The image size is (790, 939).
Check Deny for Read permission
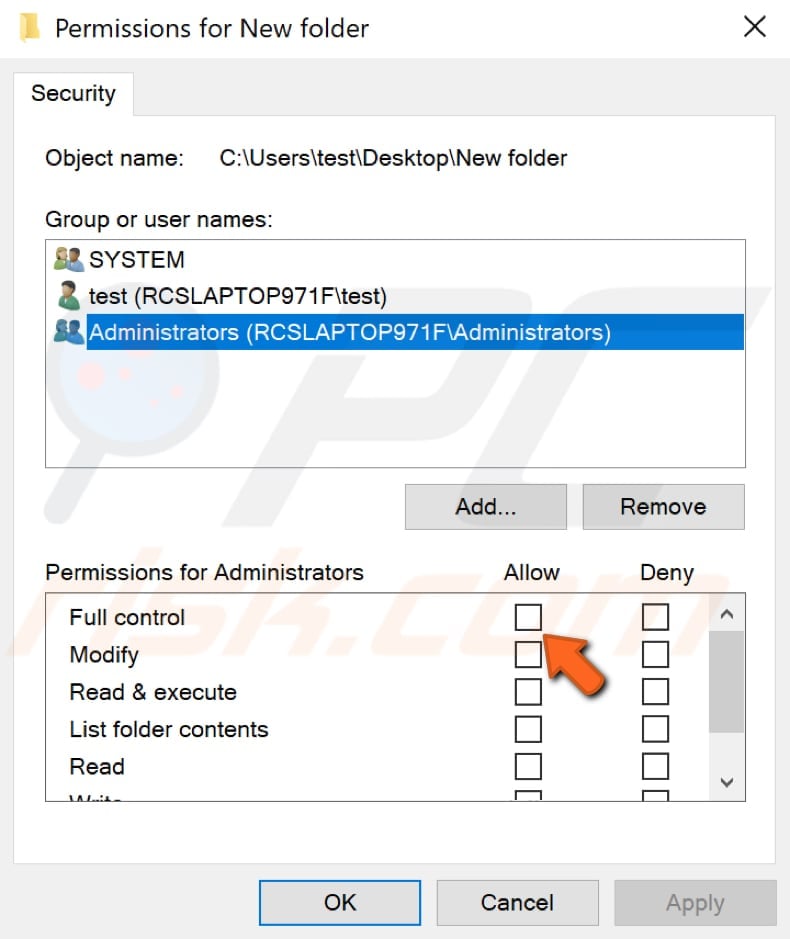click(x=655, y=766)
